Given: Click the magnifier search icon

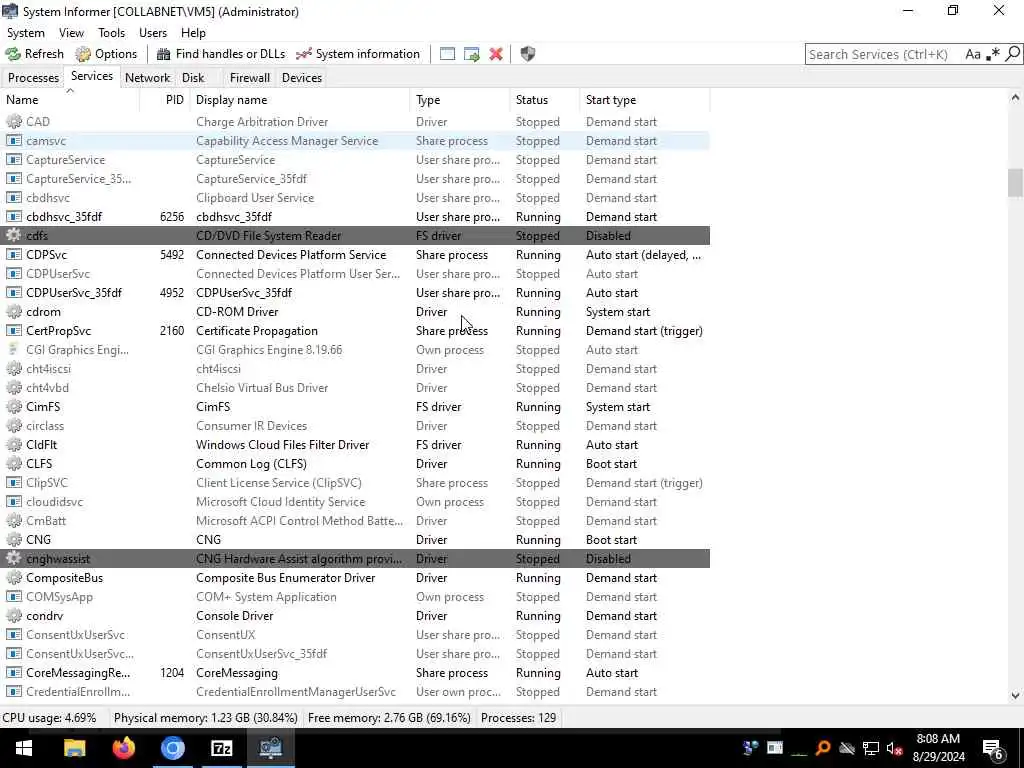Looking at the screenshot, I should point(1012,54).
